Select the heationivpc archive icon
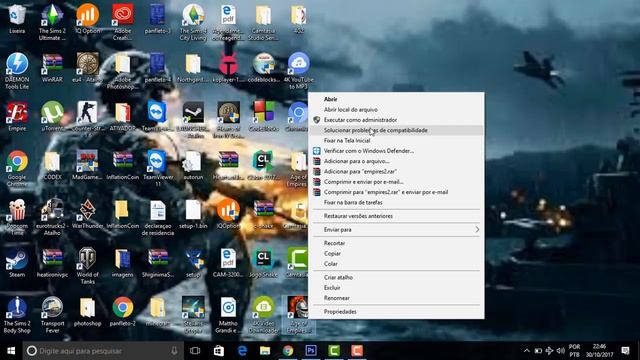The width and height of the screenshot is (640, 360). 52,262
